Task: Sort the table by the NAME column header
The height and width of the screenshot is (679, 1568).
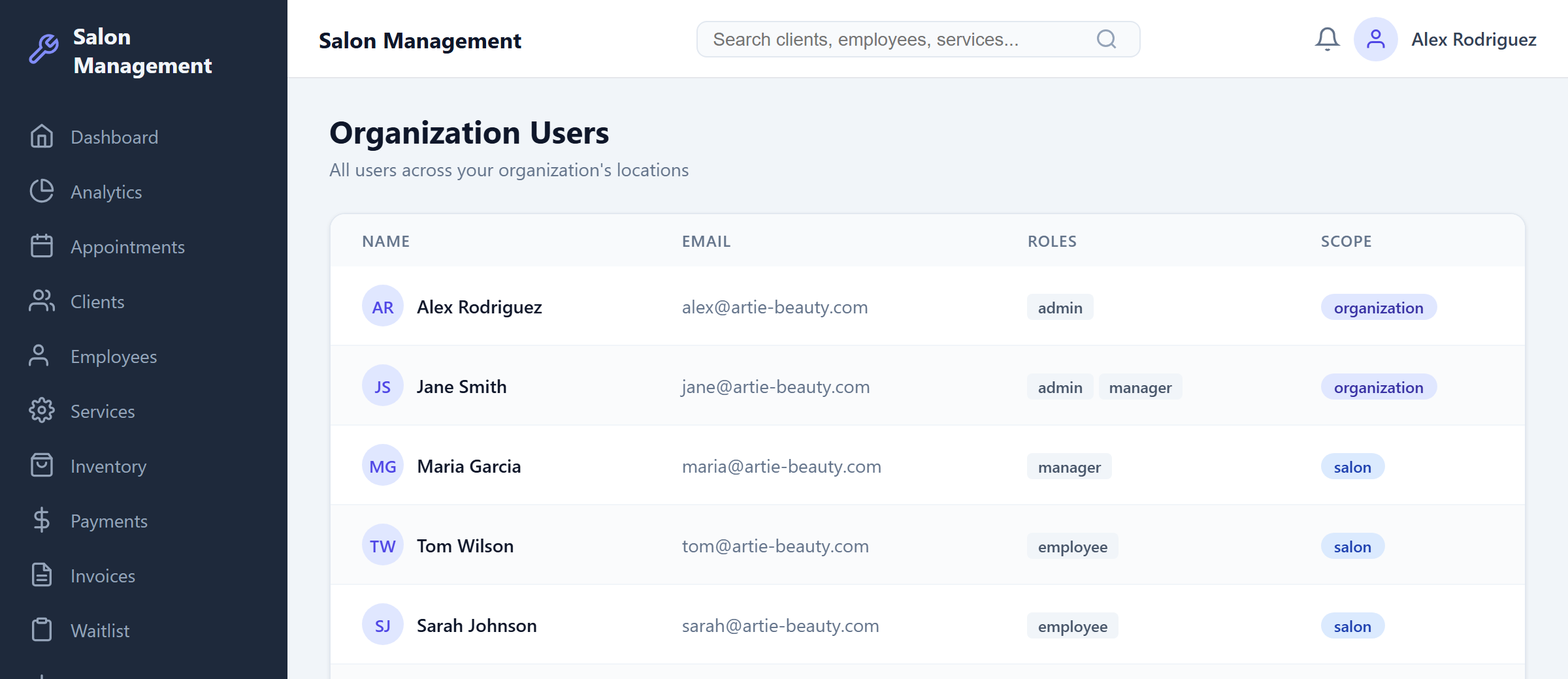Action: [x=385, y=241]
